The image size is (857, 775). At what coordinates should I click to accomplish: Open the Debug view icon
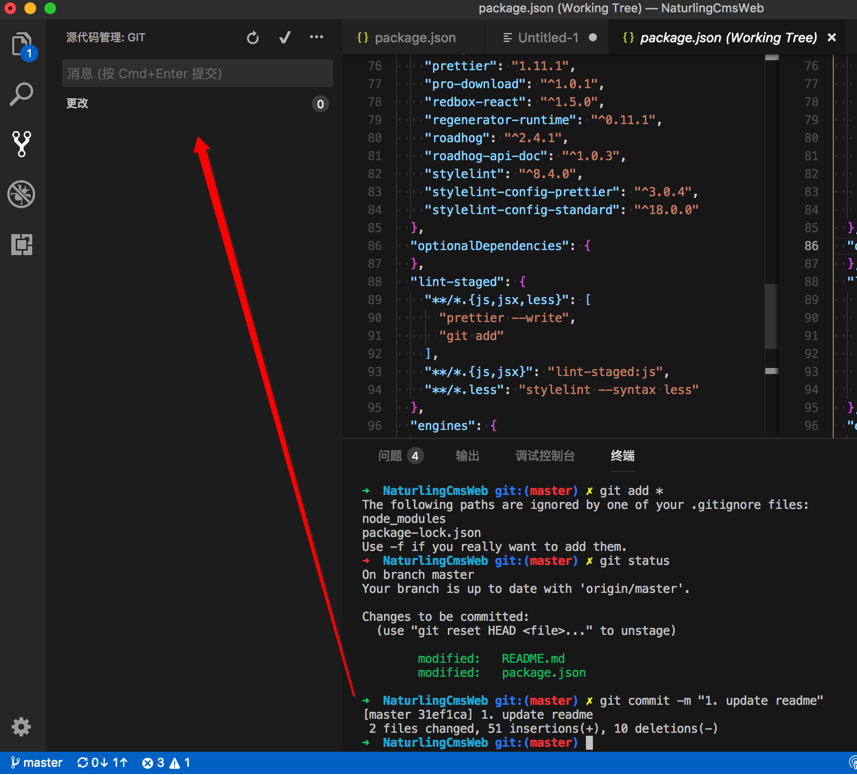(x=22, y=194)
